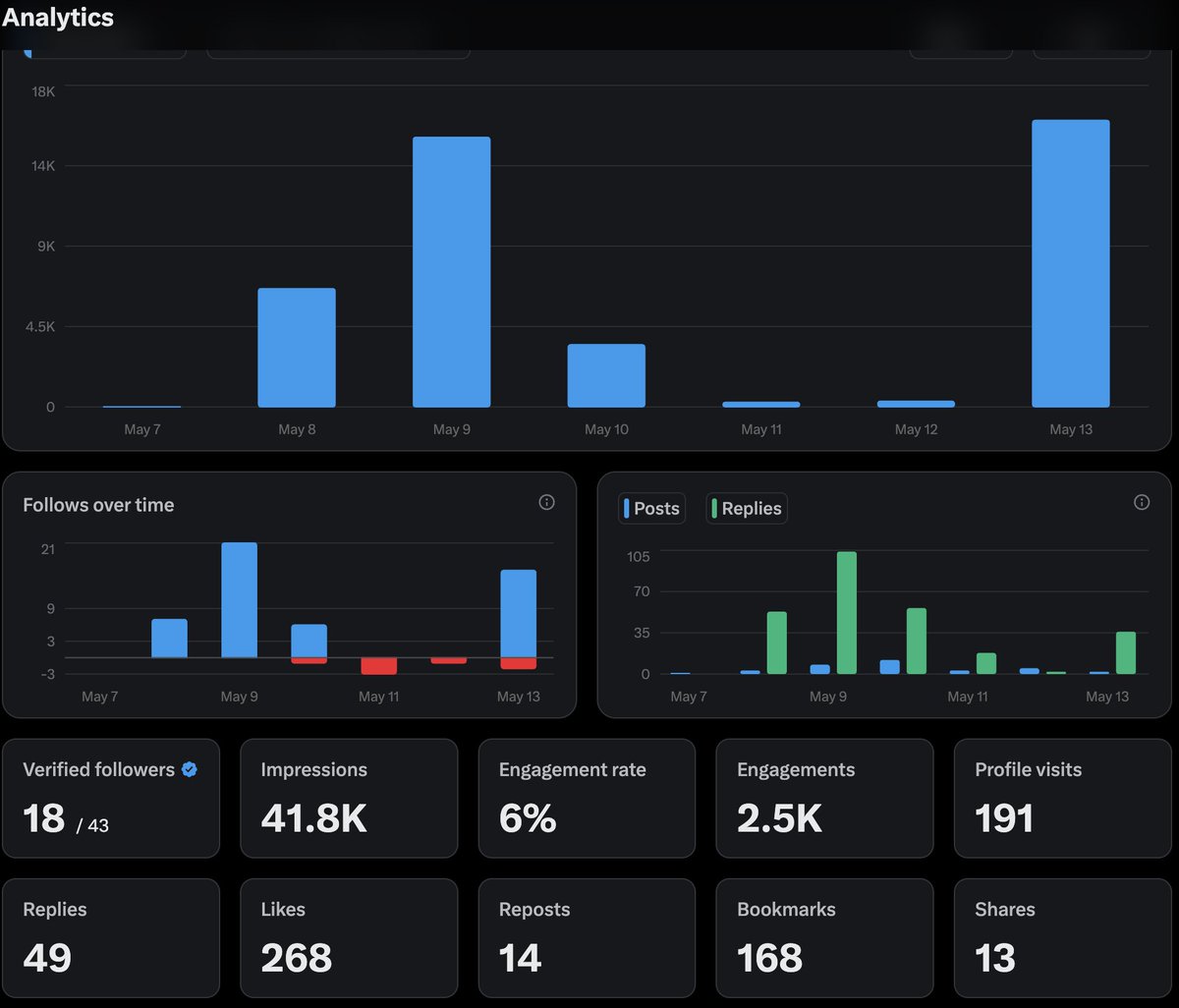The height and width of the screenshot is (1008, 1179).
Task: Select the small May 12 bar in the main chart
Action: pos(916,404)
